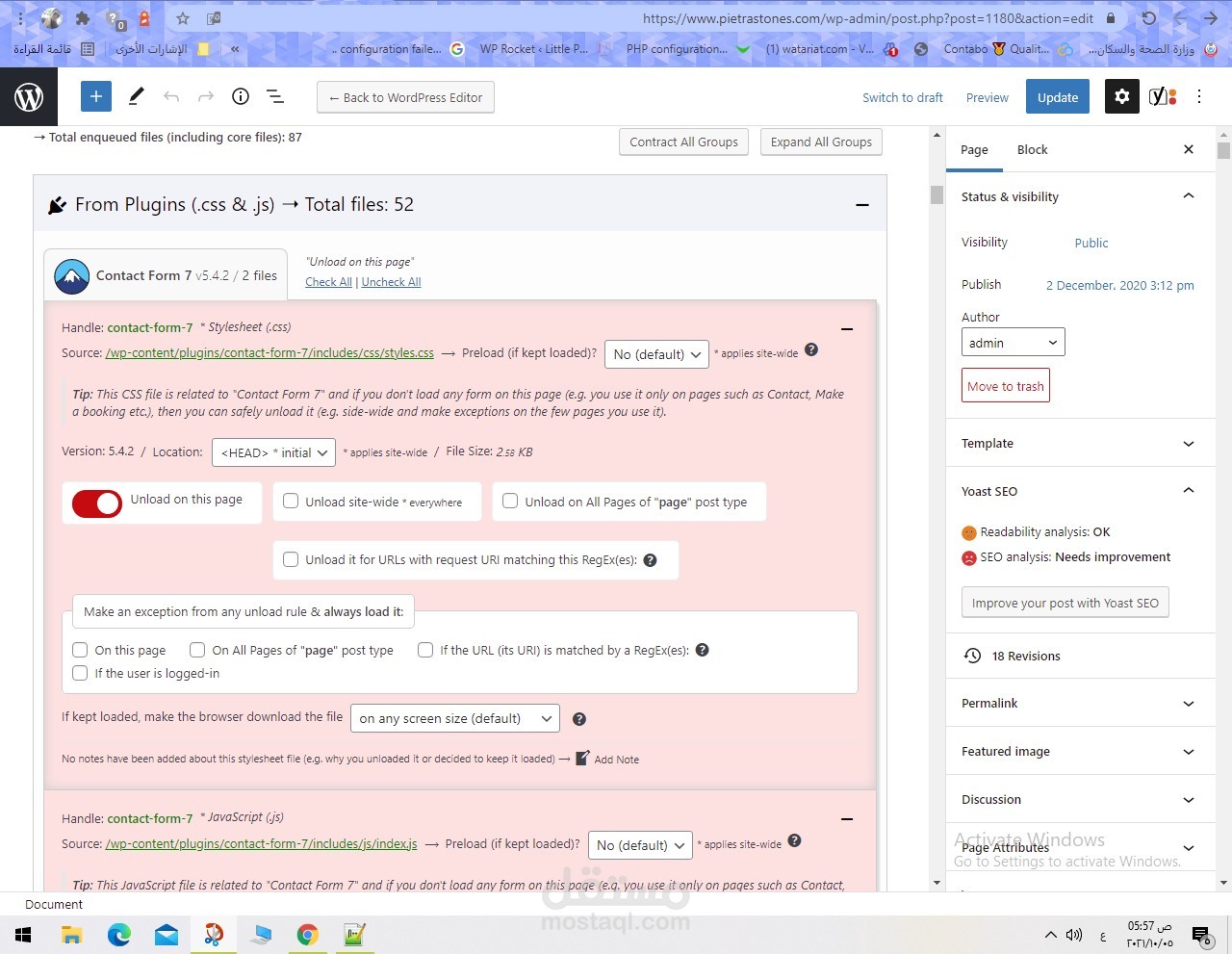
Task: Toggle the Unload on this page switch
Action: click(x=97, y=503)
